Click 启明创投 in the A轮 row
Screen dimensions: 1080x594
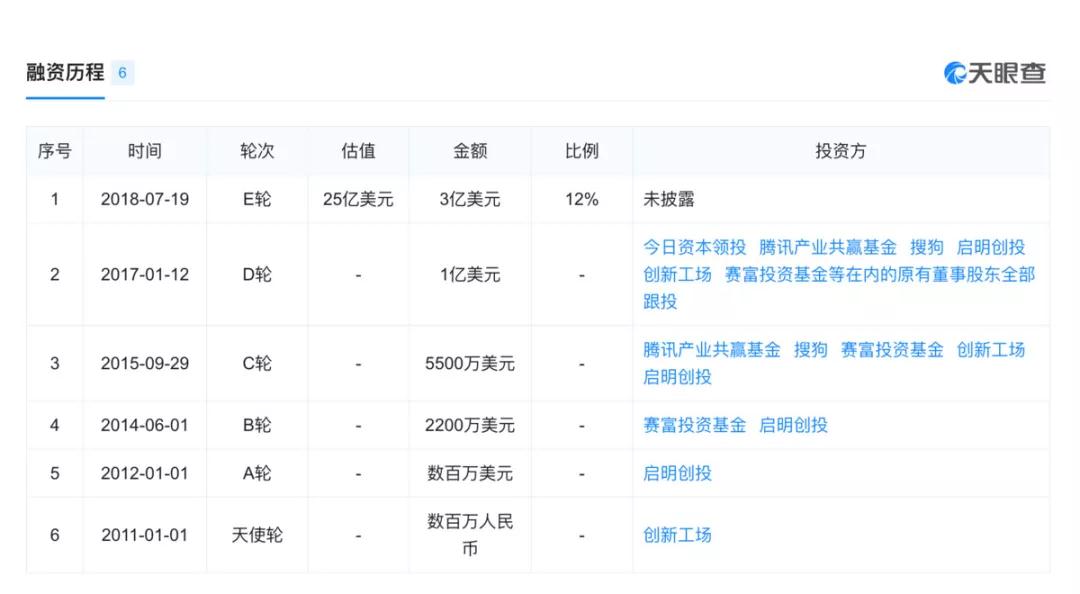pos(677,473)
